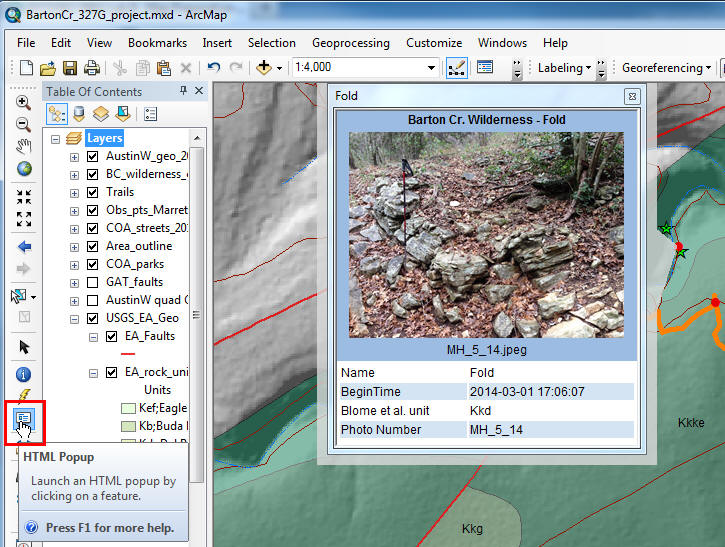Open the Editor toolbar icon
The height and width of the screenshot is (547, 725).
457,68
